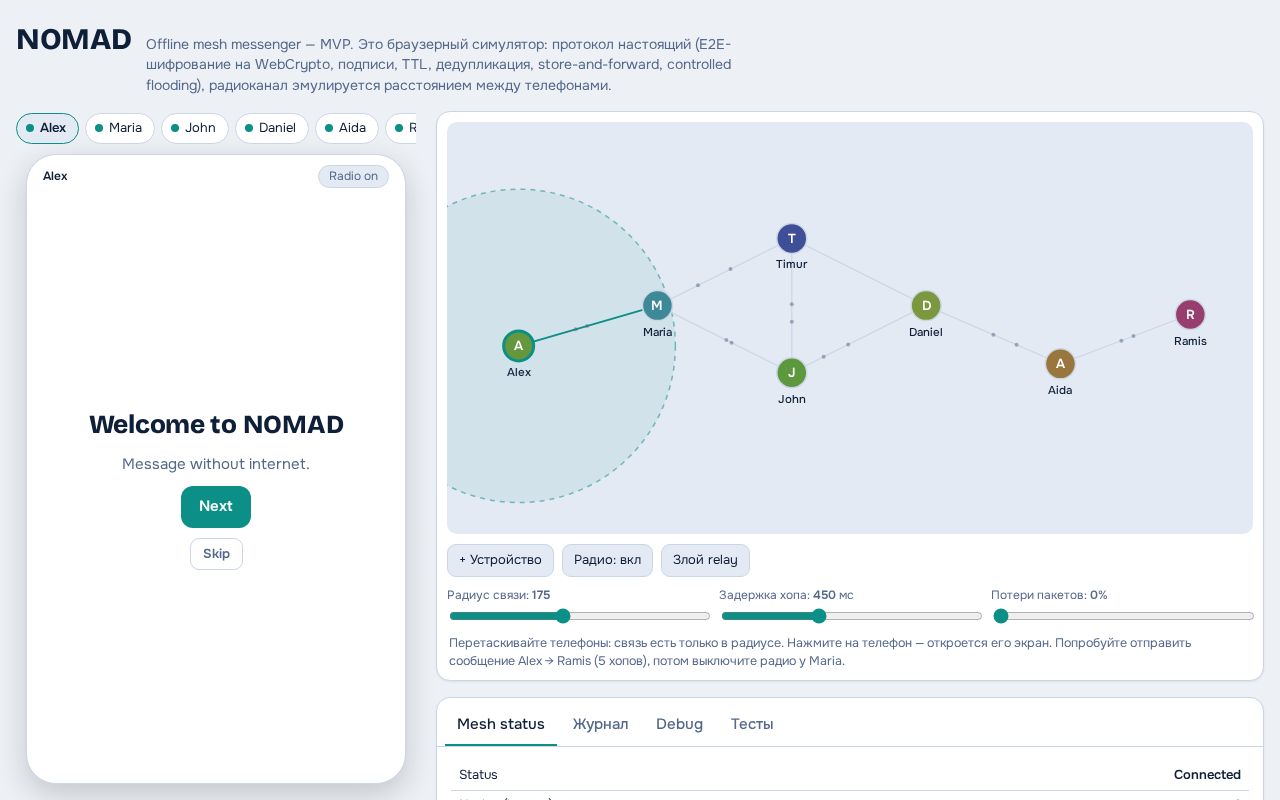Select the Aida node on the mesh map

[1060, 364]
